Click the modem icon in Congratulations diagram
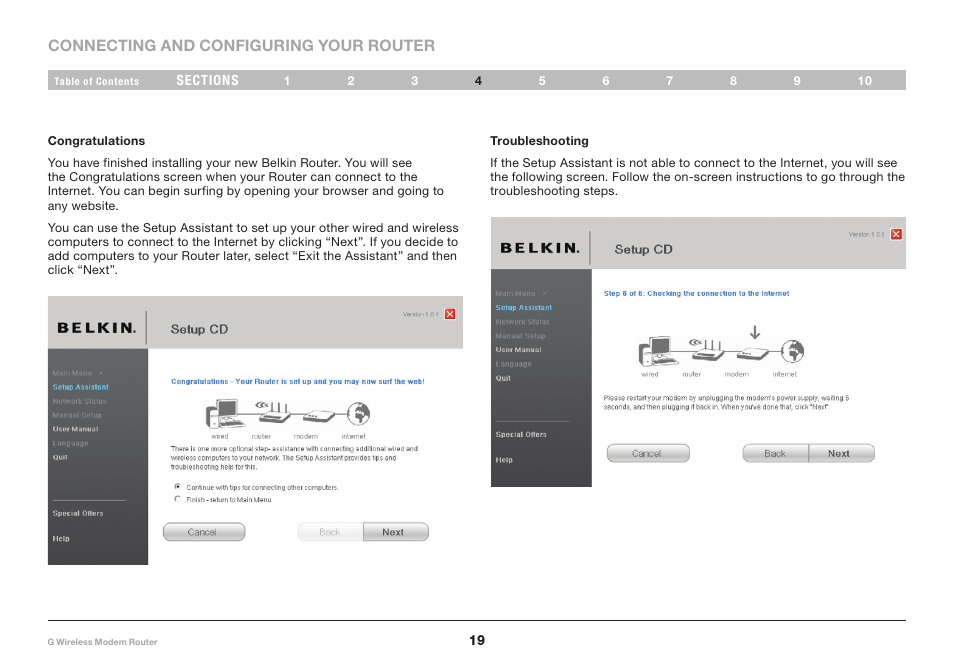 pyautogui.click(x=319, y=417)
